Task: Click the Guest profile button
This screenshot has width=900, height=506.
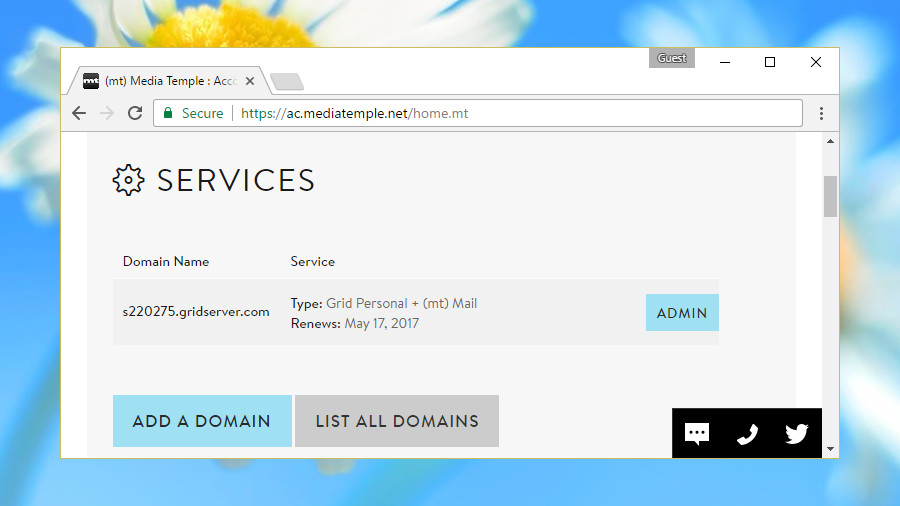Action: 672,58
